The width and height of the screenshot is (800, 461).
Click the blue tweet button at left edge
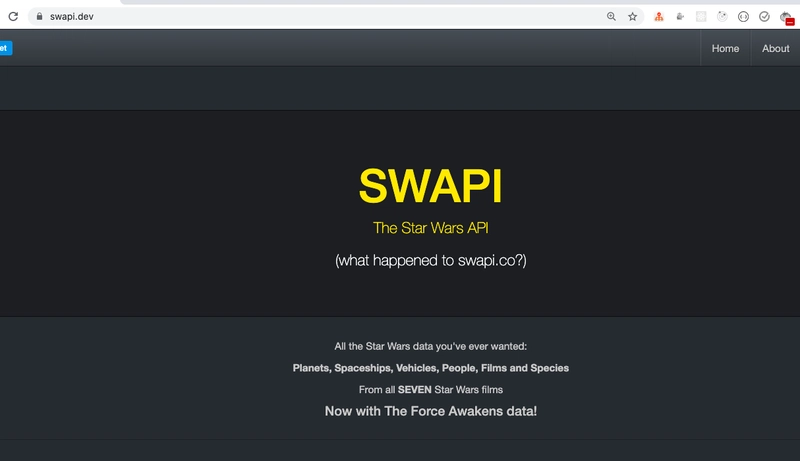[x=6, y=48]
